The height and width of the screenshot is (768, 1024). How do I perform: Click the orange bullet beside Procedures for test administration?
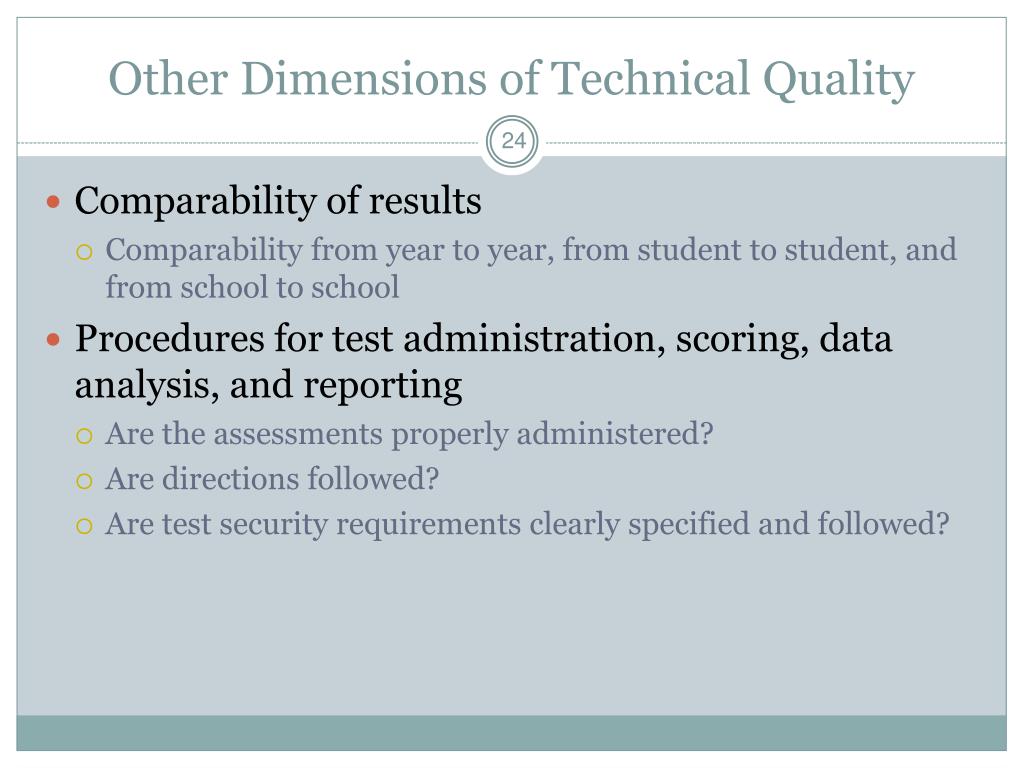click(x=54, y=340)
